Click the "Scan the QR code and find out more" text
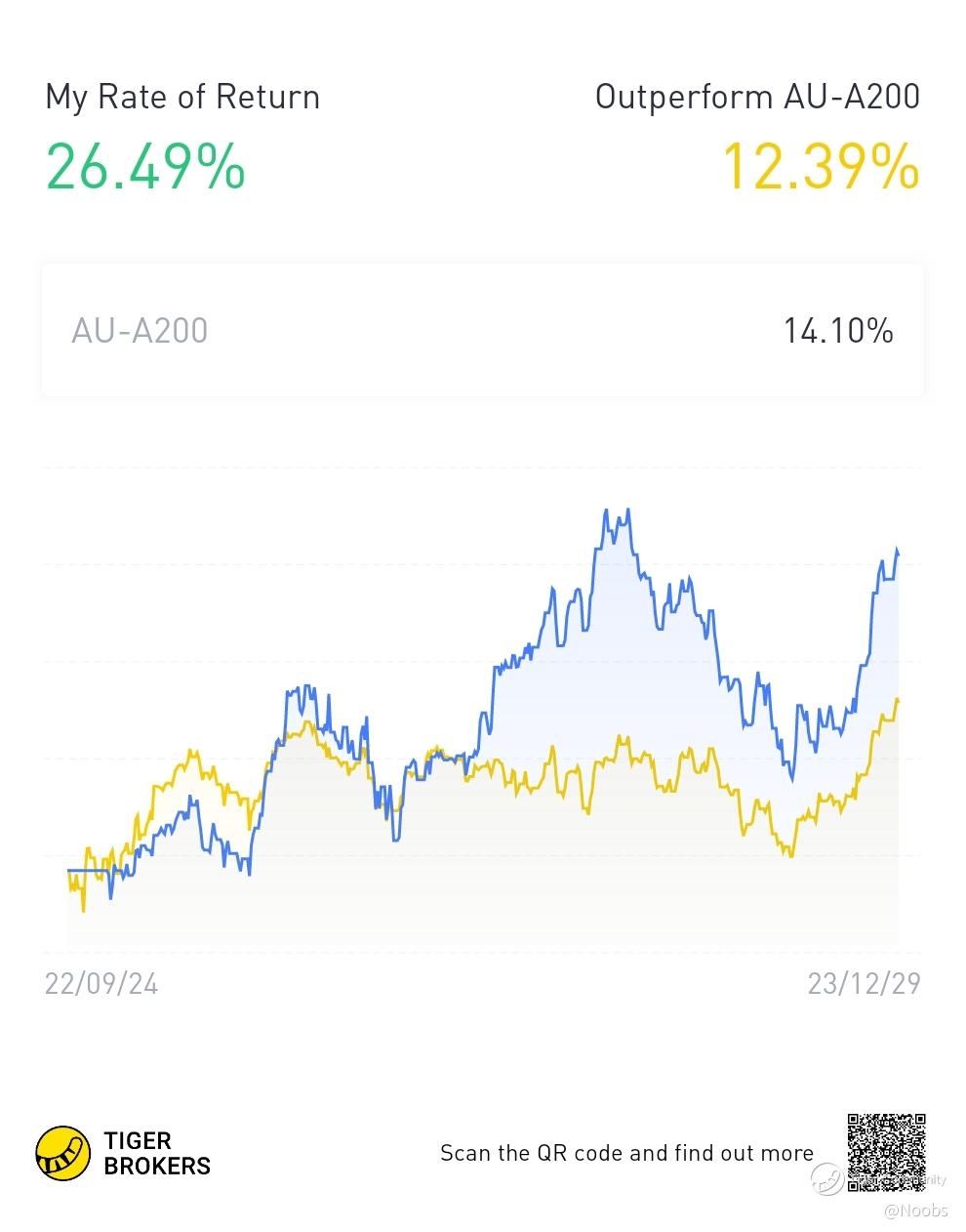Image resolution: width=966 pixels, height=1232 pixels. [x=626, y=1153]
